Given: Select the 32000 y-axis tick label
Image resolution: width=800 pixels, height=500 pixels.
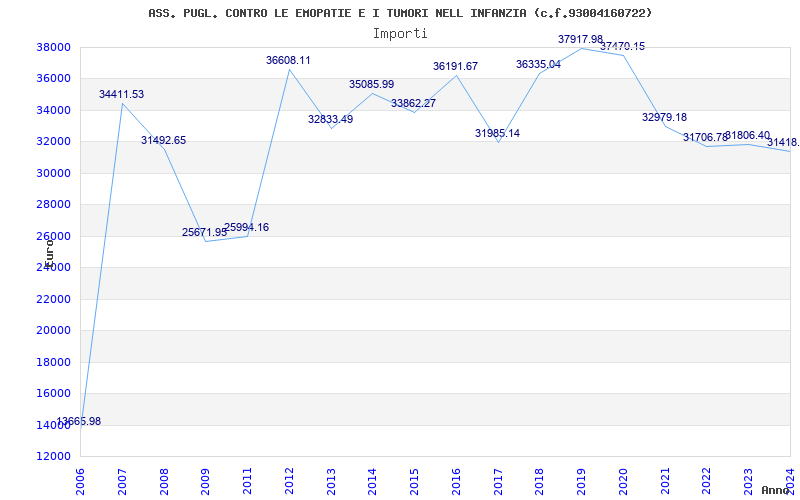Looking at the screenshot, I should (x=53, y=142).
